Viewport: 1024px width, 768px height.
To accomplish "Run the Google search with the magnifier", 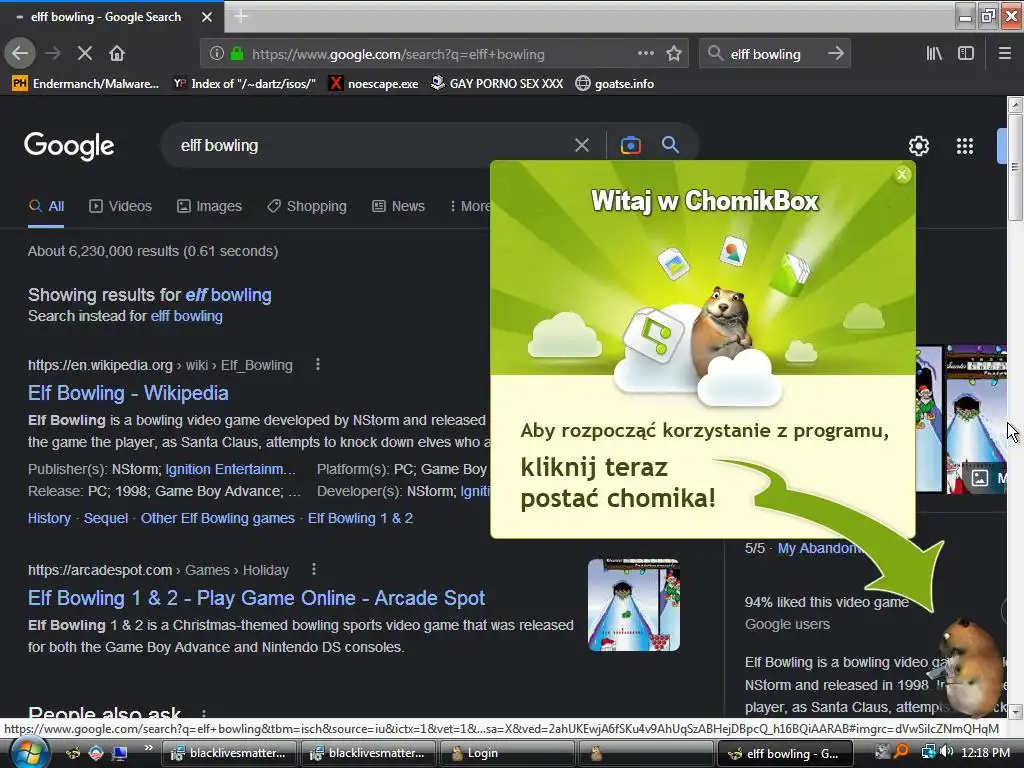I will coord(670,145).
